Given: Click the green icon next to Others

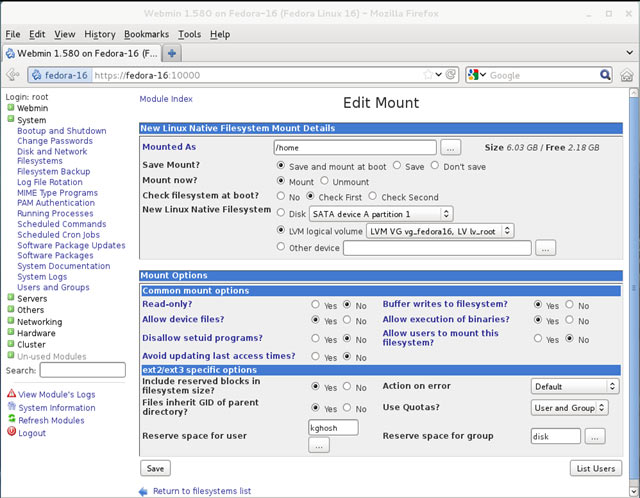Looking at the screenshot, I should 11,309.
